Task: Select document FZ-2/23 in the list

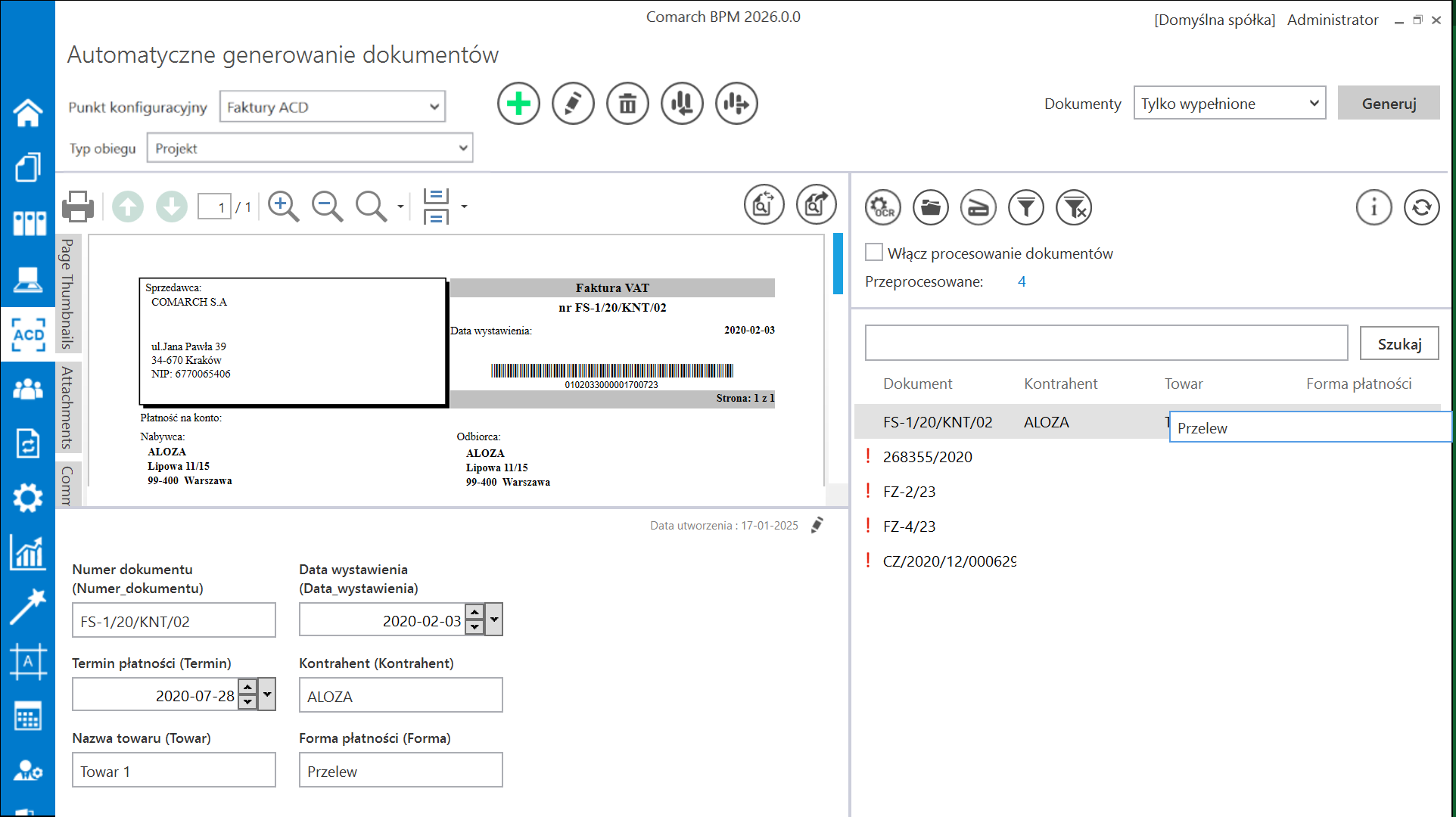Action: coord(909,492)
